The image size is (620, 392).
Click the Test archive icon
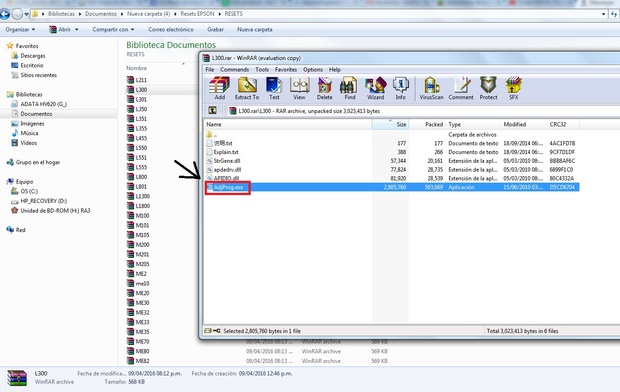pos(274,88)
